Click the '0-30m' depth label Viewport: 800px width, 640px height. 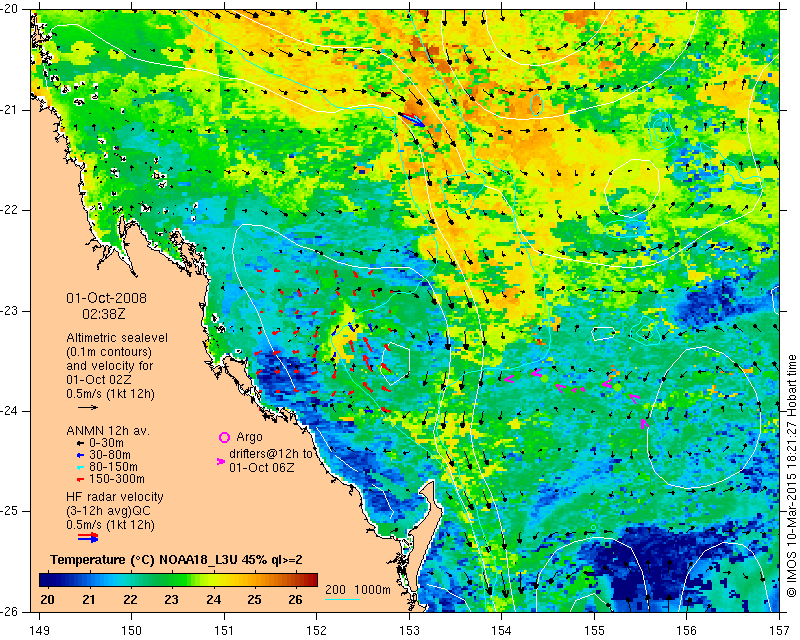[106, 443]
